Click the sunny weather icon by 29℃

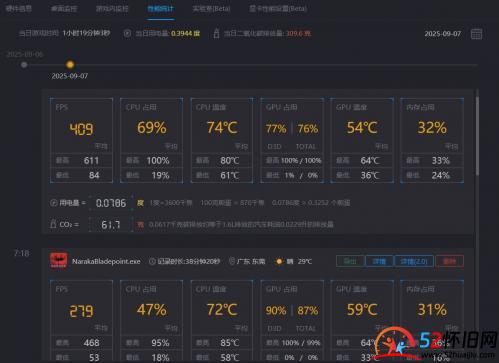pyautogui.click(x=279, y=261)
